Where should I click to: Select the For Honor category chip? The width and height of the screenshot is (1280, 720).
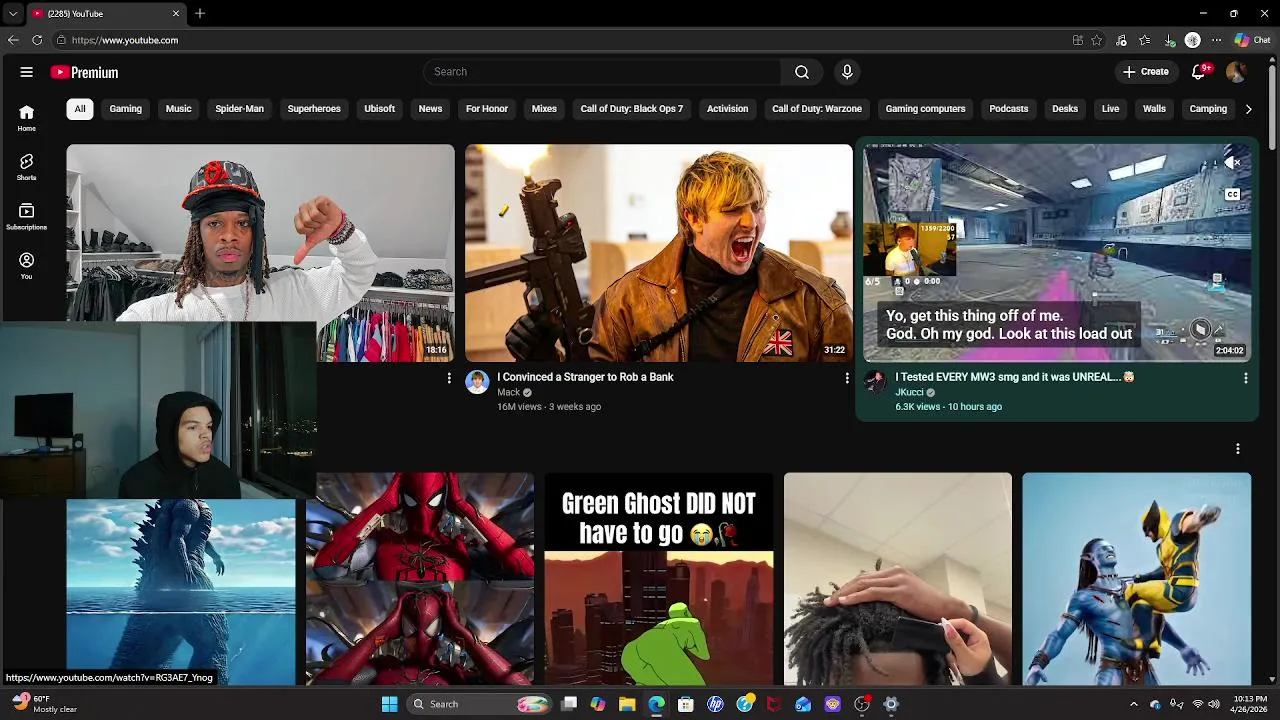coord(487,109)
